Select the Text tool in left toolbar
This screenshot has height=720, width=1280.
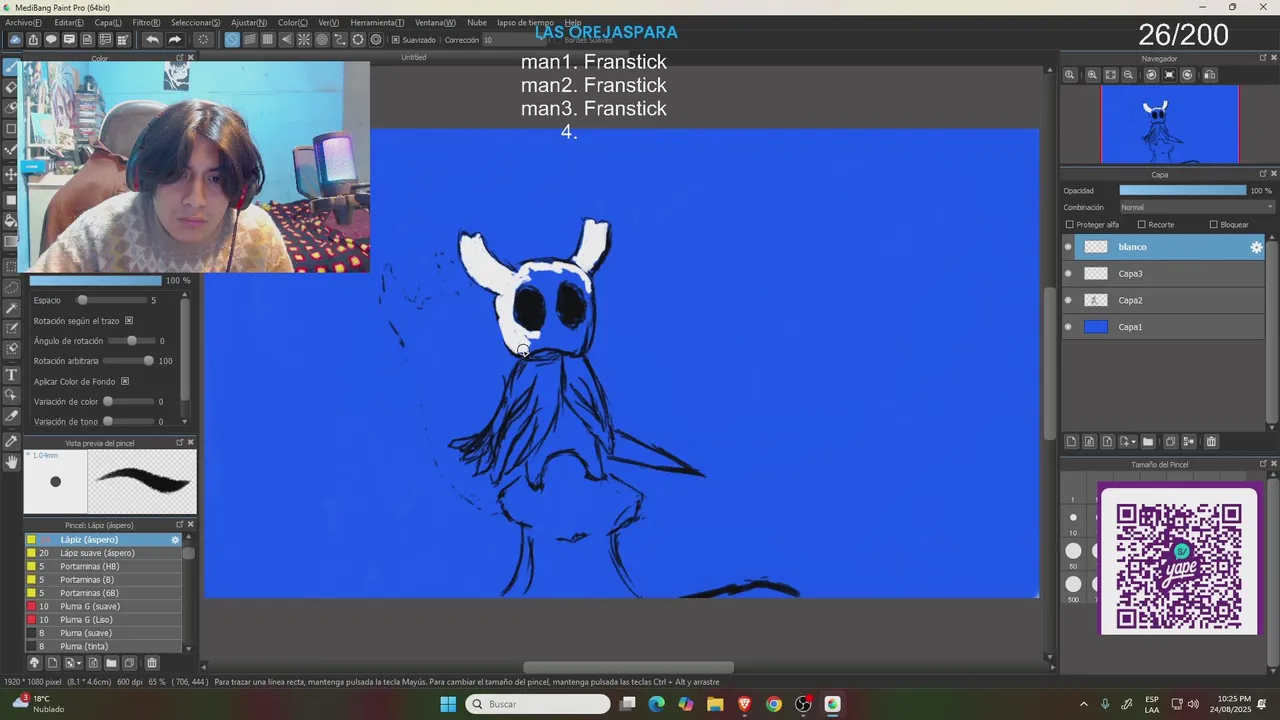(x=11, y=375)
